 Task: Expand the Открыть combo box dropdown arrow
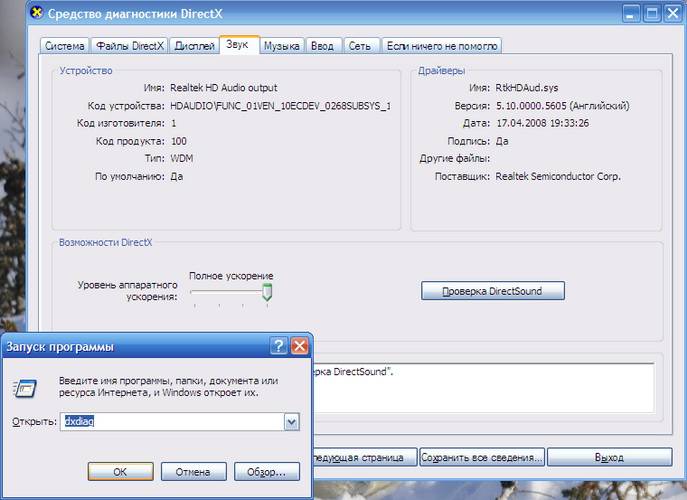(x=292, y=422)
